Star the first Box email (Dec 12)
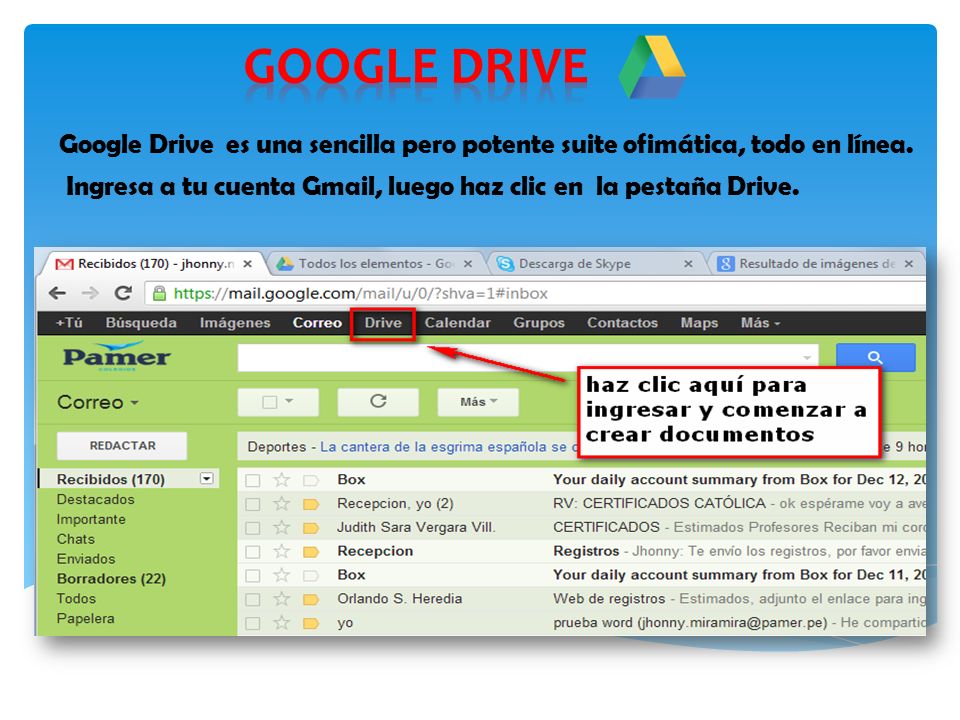Viewport: 960px width, 720px height. (282, 479)
